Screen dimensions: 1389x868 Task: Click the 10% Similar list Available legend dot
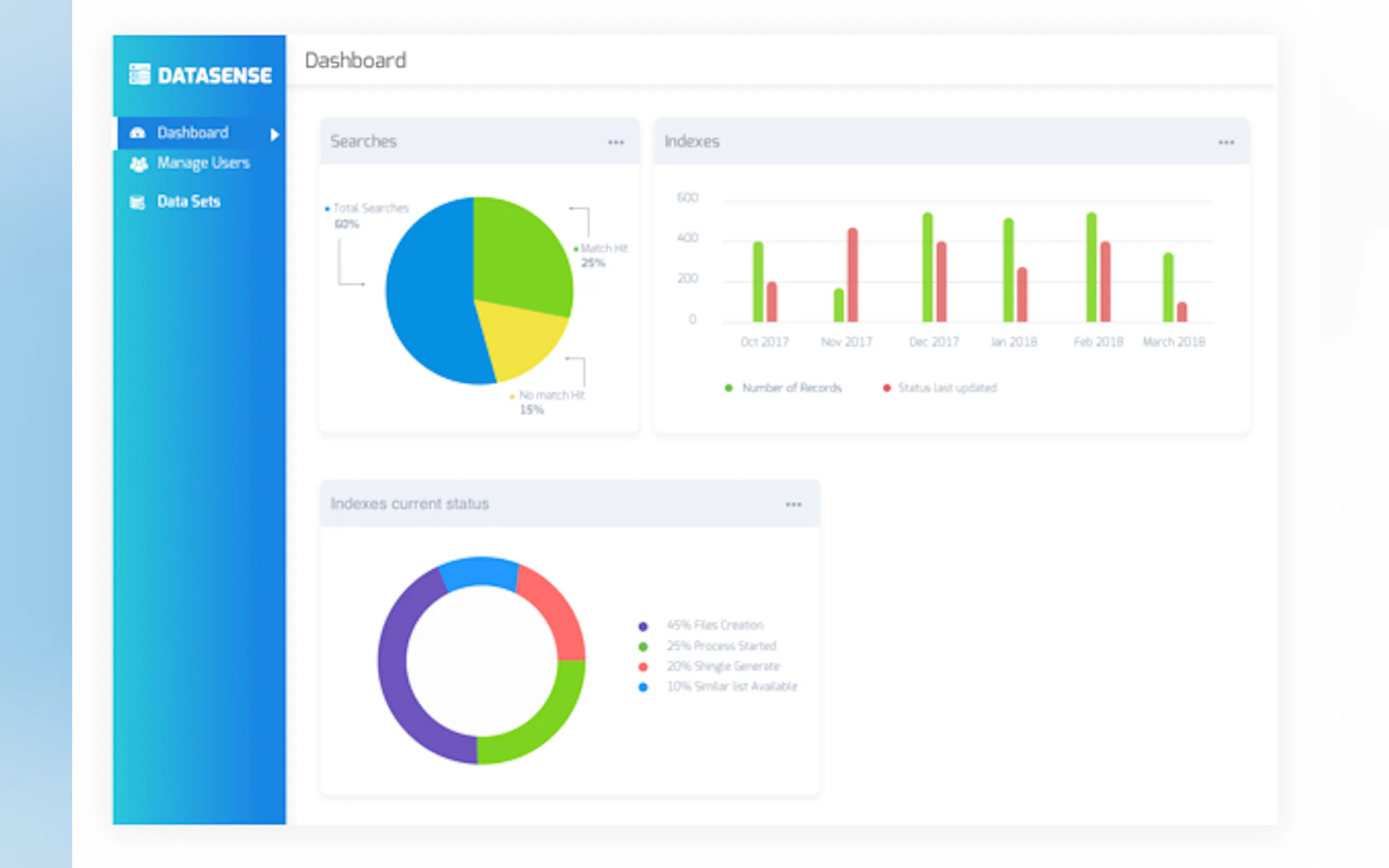[x=643, y=687]
